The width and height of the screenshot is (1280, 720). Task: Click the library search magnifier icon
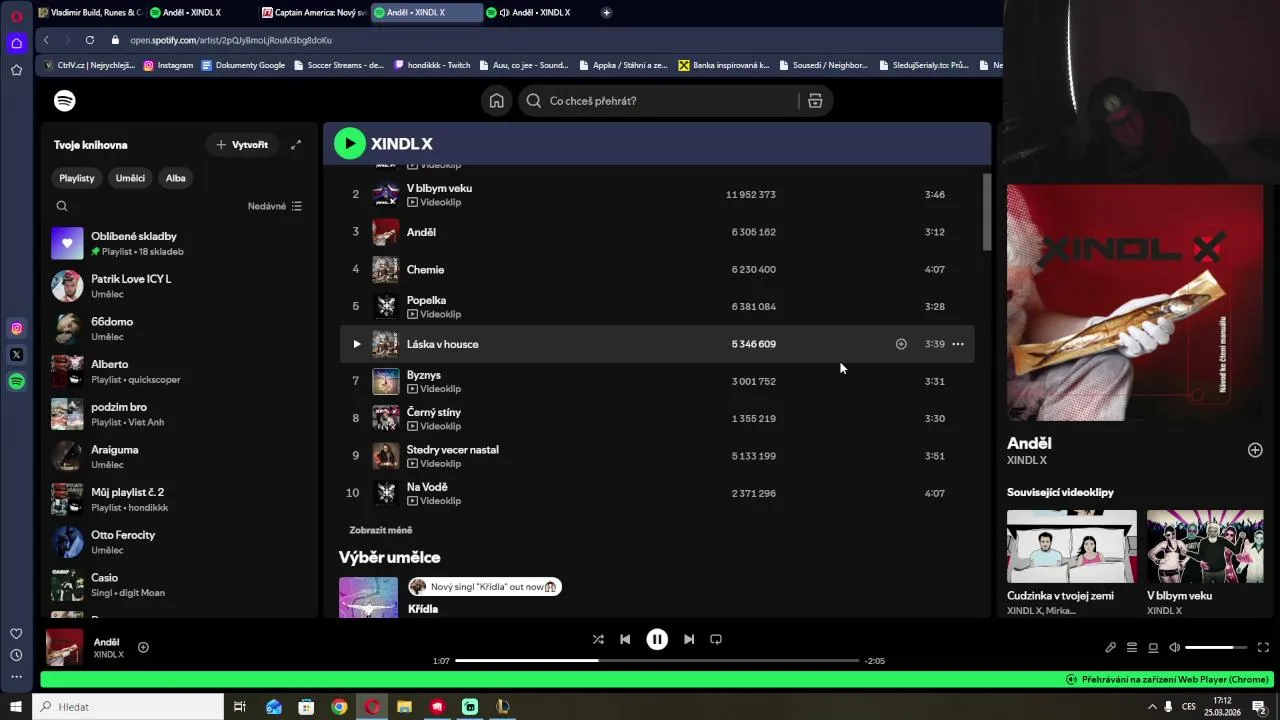(62, 206)
